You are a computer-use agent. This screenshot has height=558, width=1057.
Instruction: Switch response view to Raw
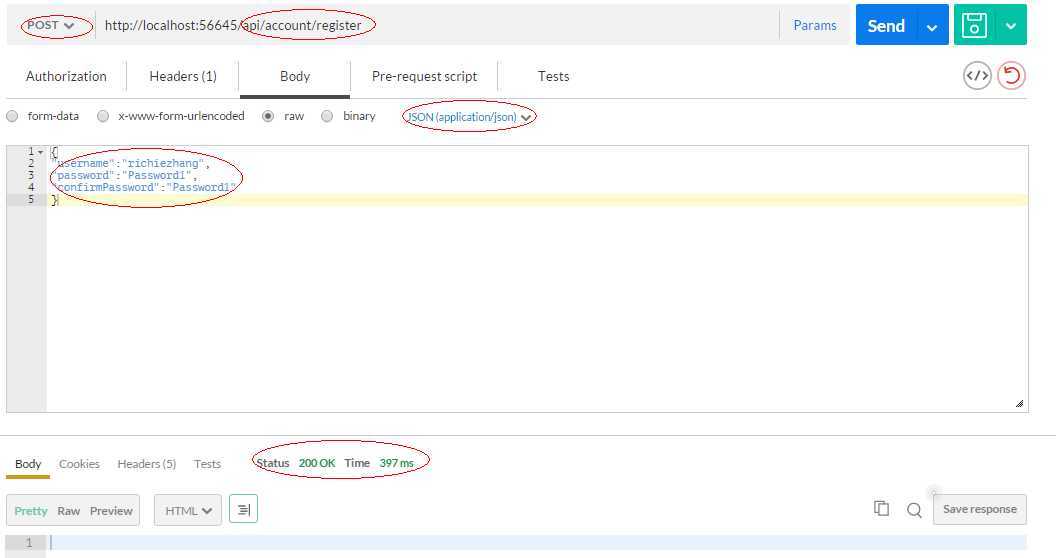coord(68,511)
